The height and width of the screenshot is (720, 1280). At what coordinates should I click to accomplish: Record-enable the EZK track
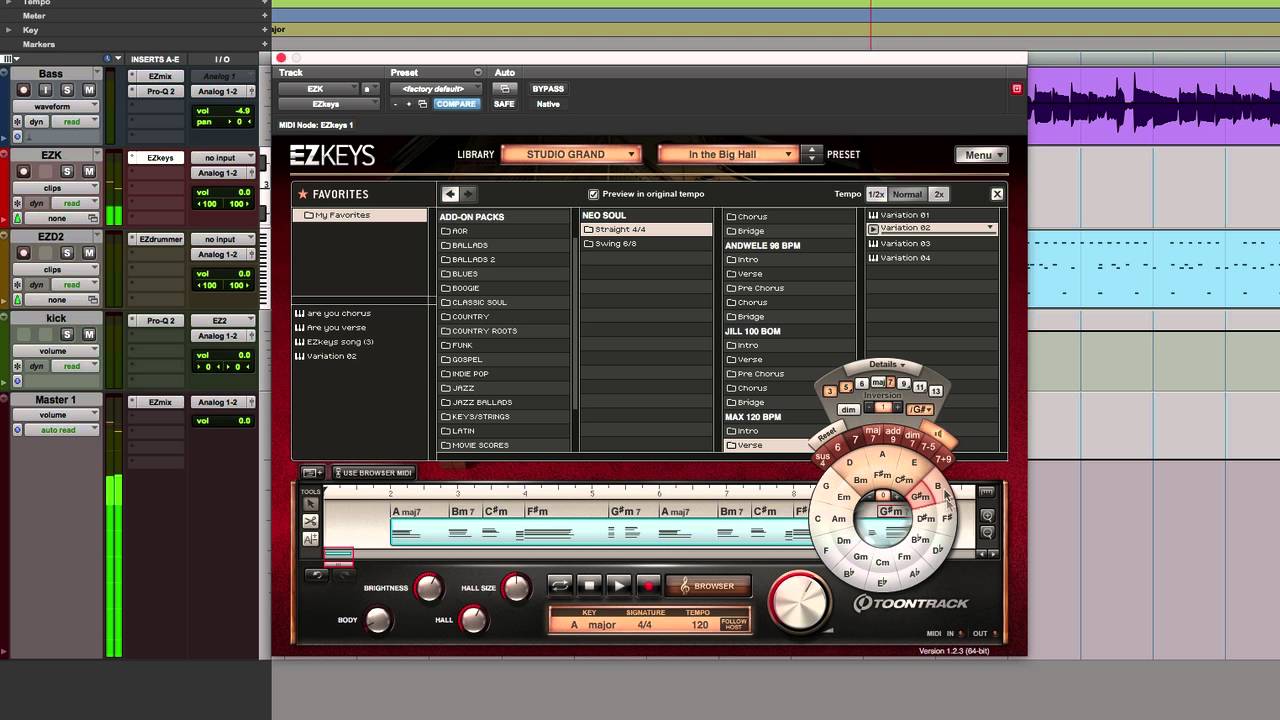click(x=24, y=172)
